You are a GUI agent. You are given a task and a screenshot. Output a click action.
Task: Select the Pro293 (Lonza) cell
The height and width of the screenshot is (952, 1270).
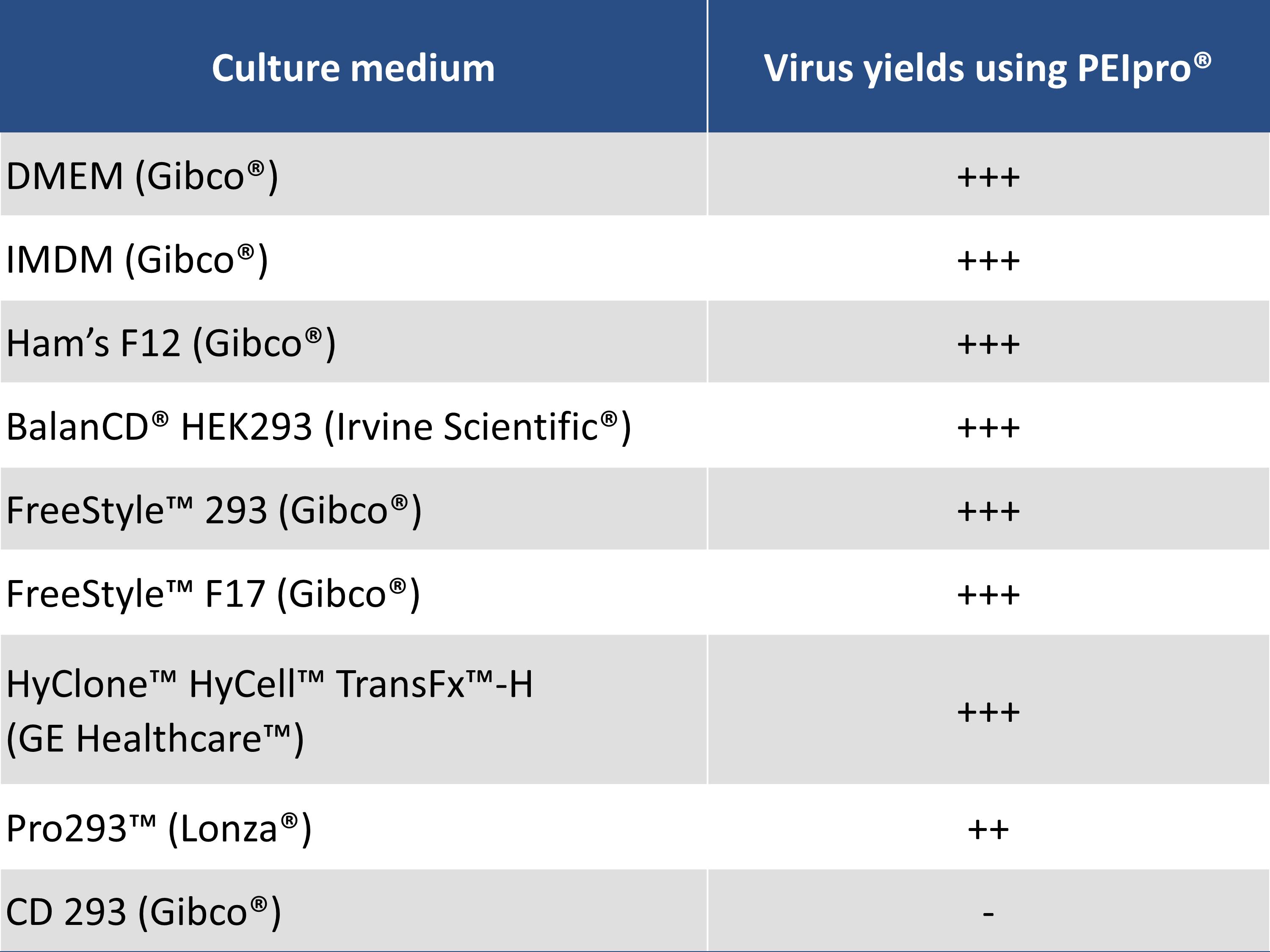tap(159, 828)
